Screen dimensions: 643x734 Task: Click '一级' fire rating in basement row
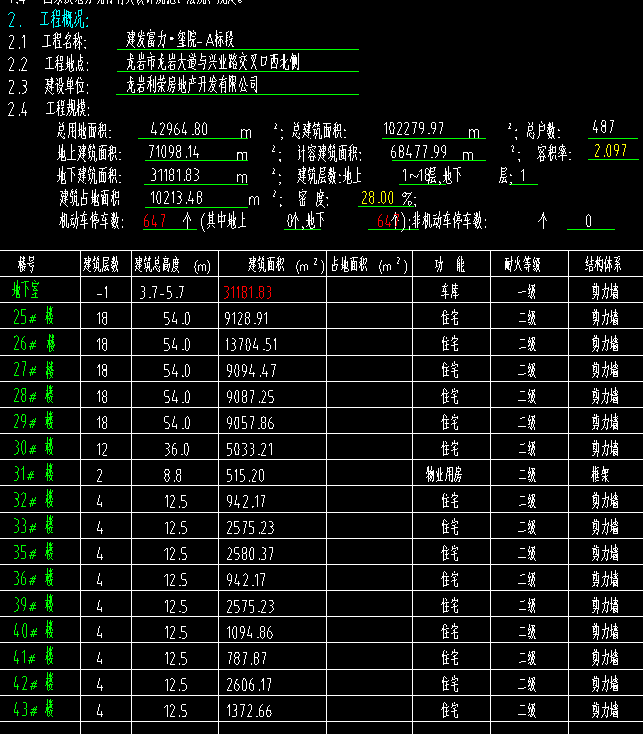click(x=527, y=292)
